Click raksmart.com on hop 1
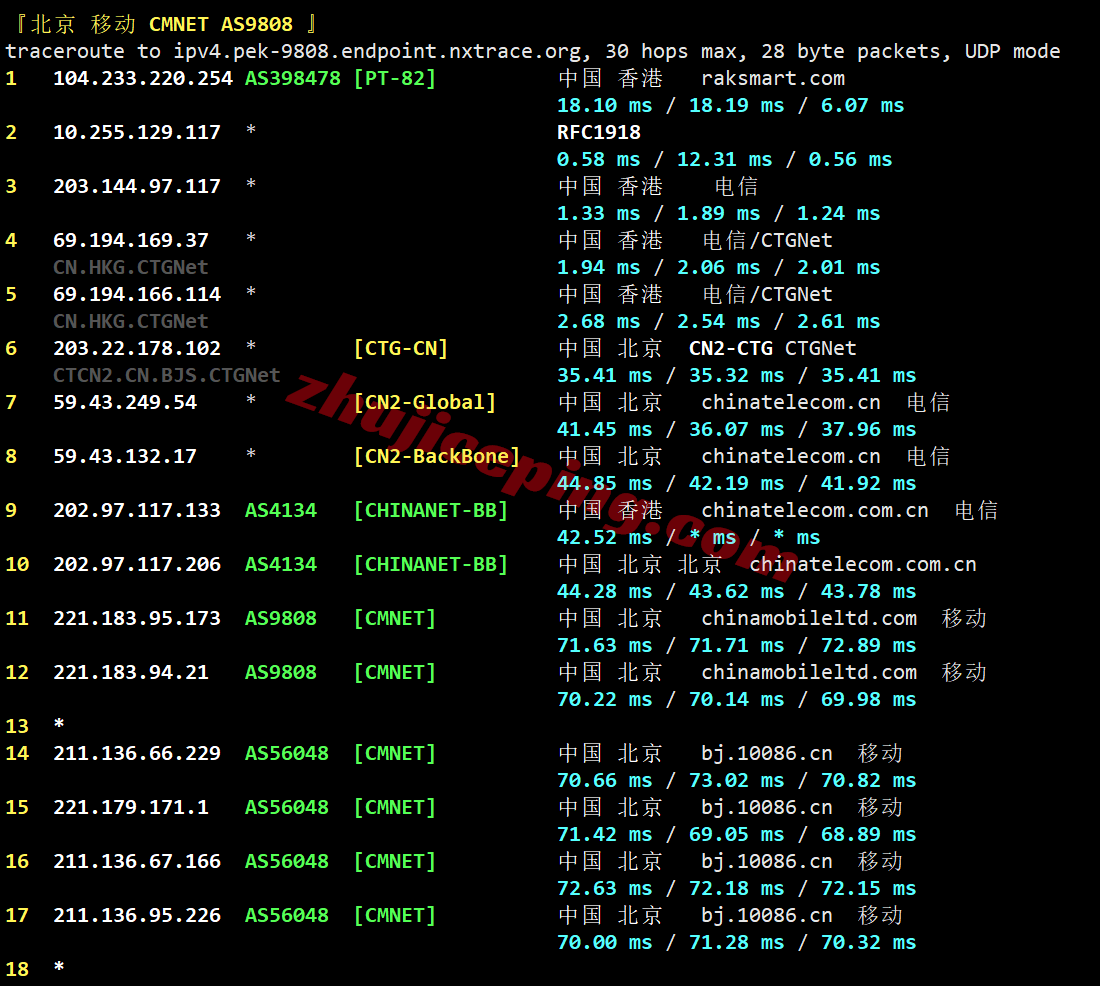The height and width of the screenshot is (986, 1100). [x=773, y=79]
